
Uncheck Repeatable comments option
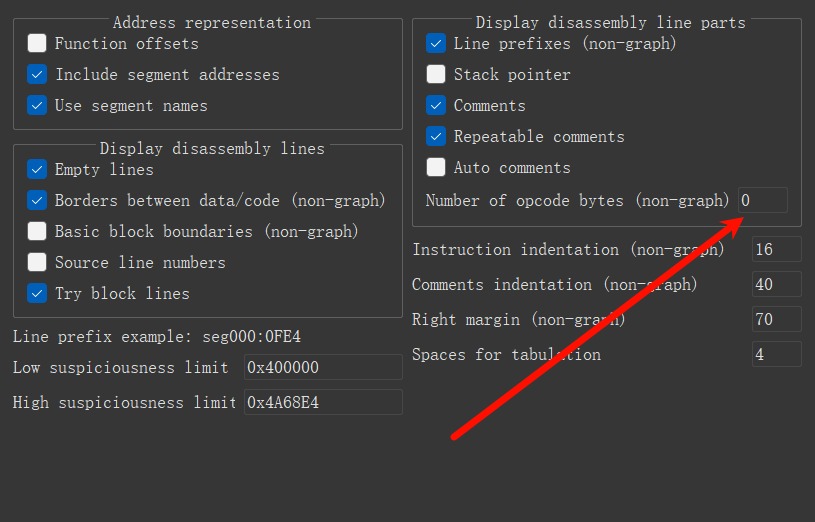coord(436,137)
